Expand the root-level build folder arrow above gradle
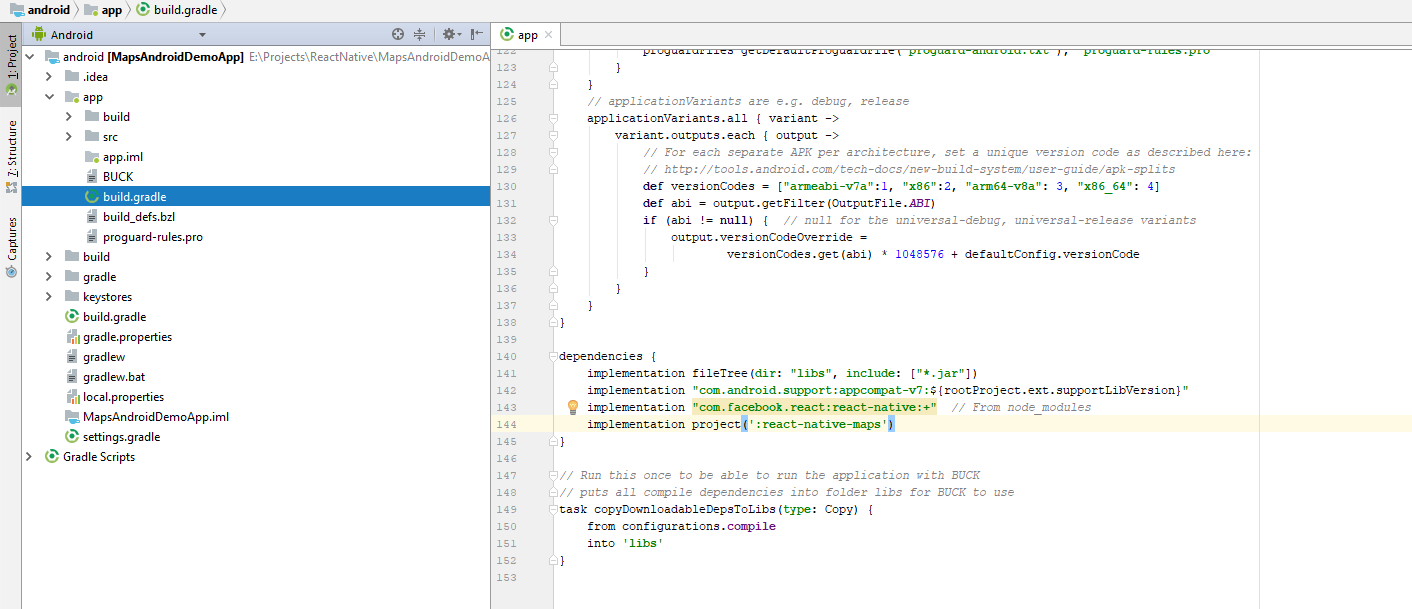Viewport: 1412px width, 609px height. (x=49, y=257)
